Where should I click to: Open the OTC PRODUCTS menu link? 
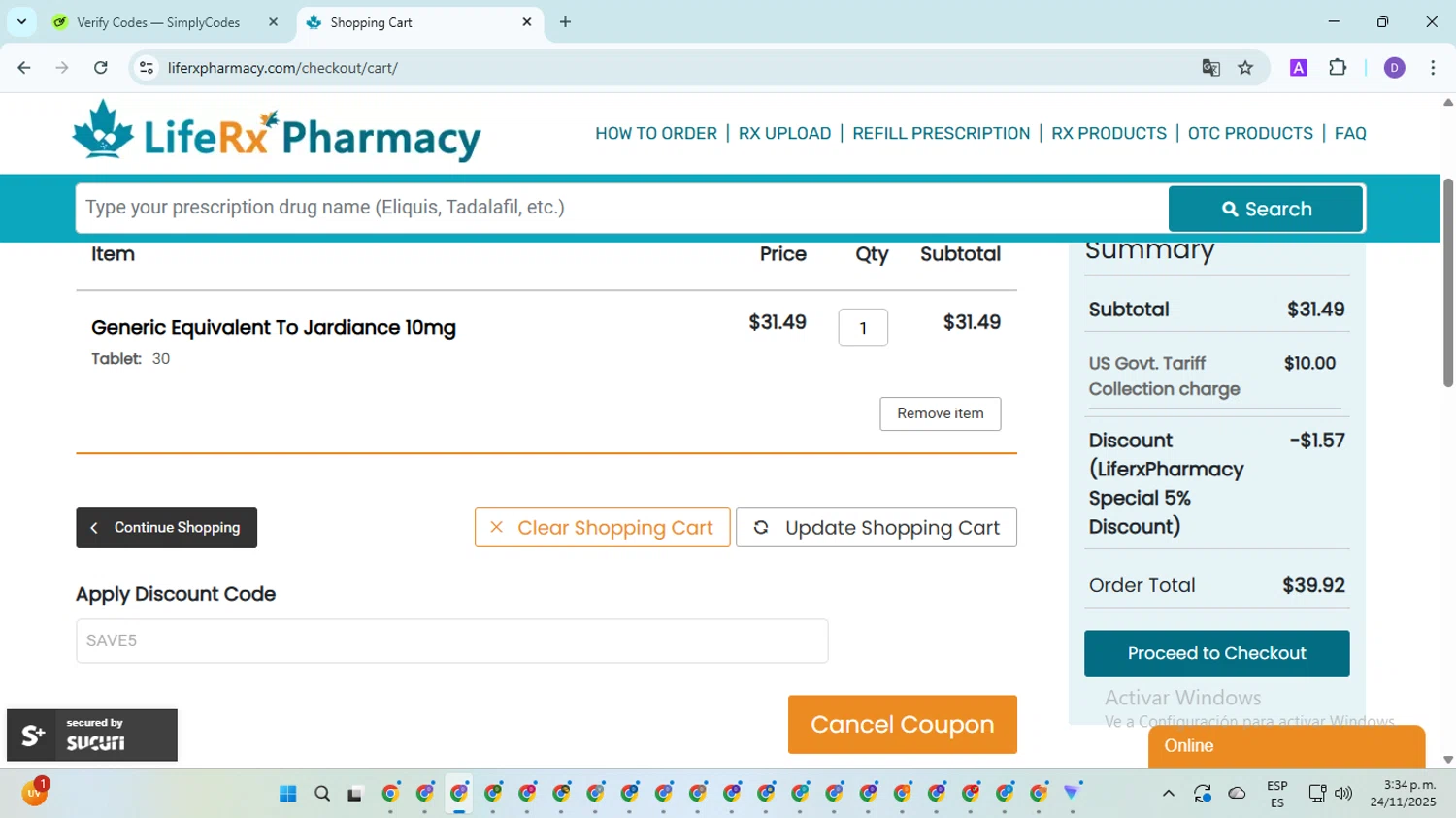pyautogui.click(x=1250, y=133)
